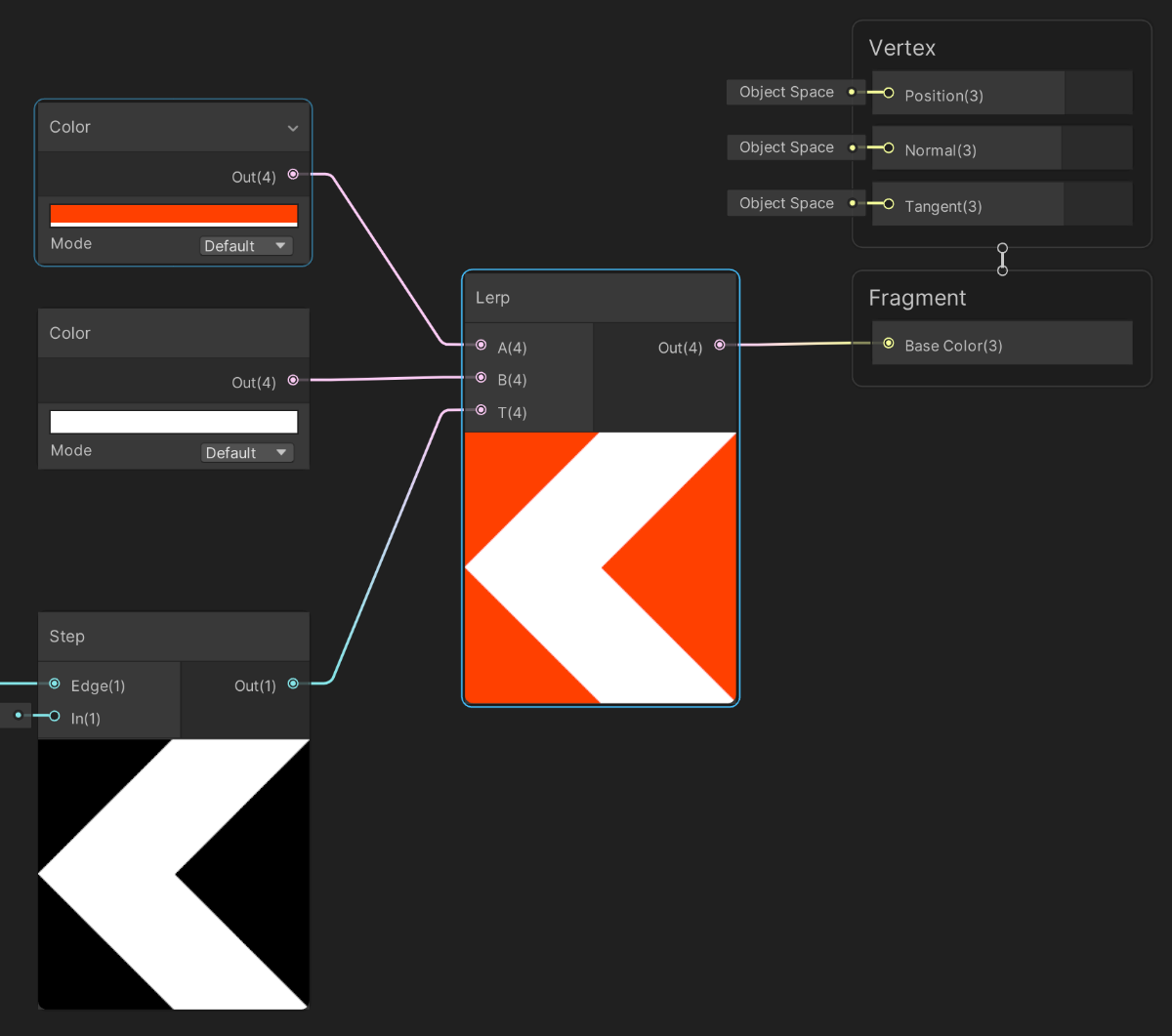
Task: Click the Base Color(3) port in the Fragment block
Action: [889, 344]
